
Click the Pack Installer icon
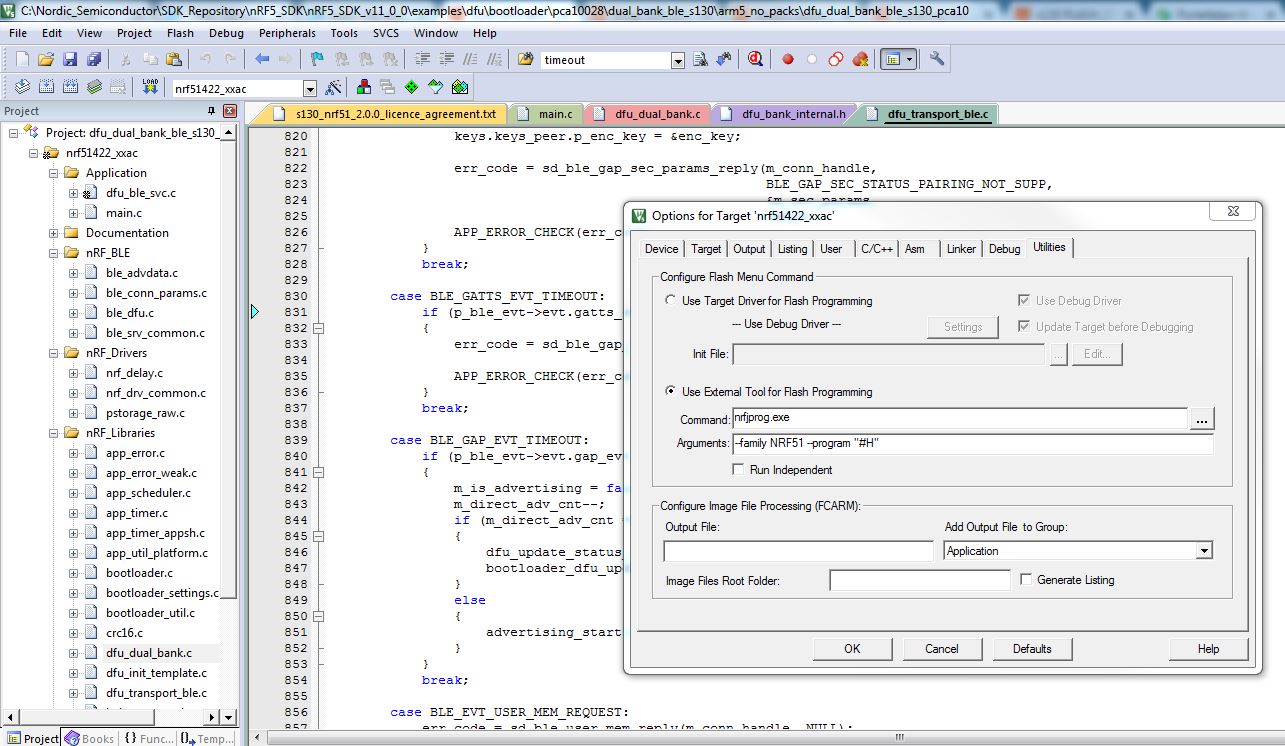click(x=459, y=88)
